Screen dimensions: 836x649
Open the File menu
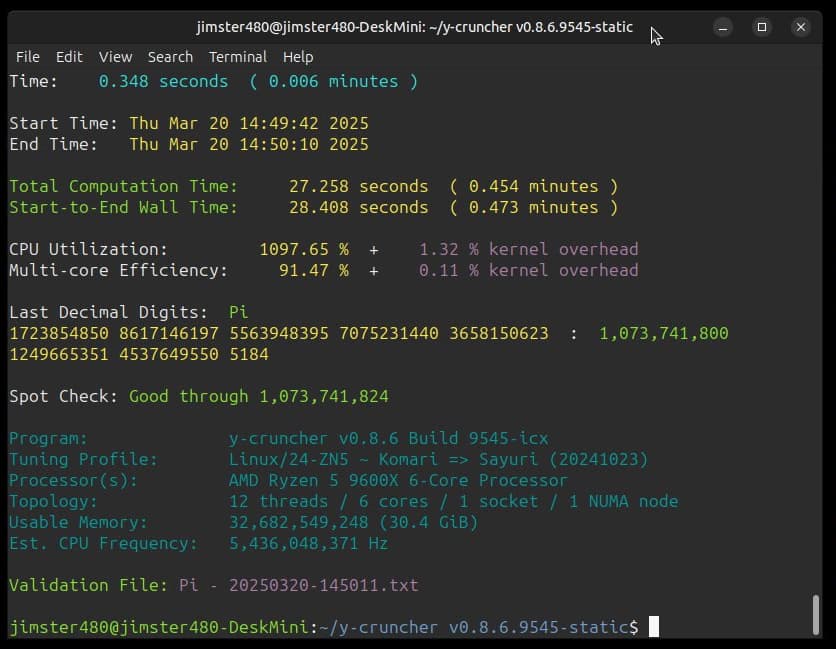(x=28, y=57)
